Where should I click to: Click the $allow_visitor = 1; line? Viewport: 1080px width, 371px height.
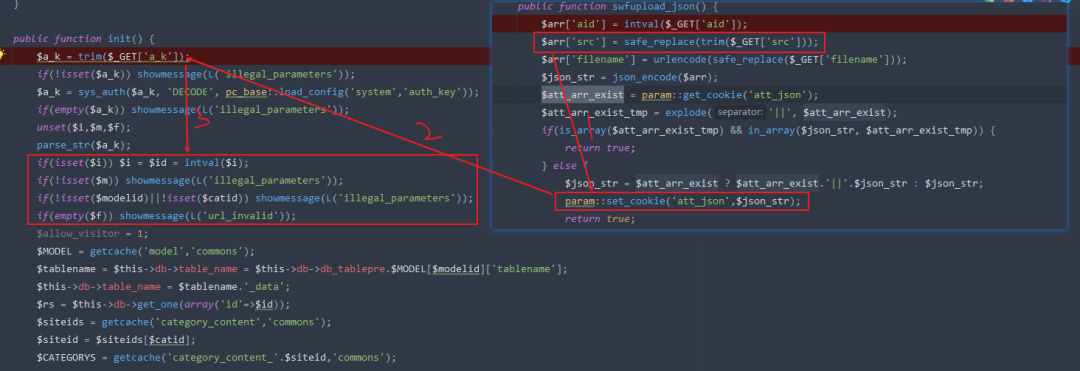coord(92,233)
